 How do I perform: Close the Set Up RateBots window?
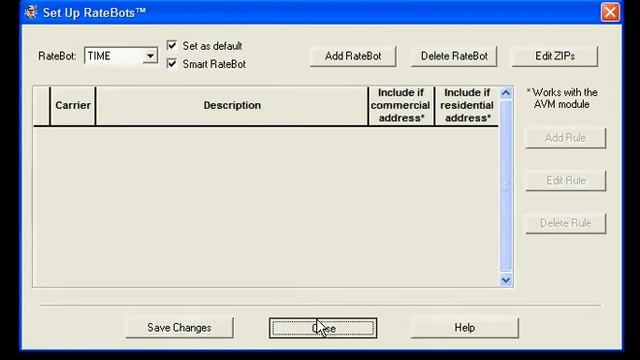point(610,12)
